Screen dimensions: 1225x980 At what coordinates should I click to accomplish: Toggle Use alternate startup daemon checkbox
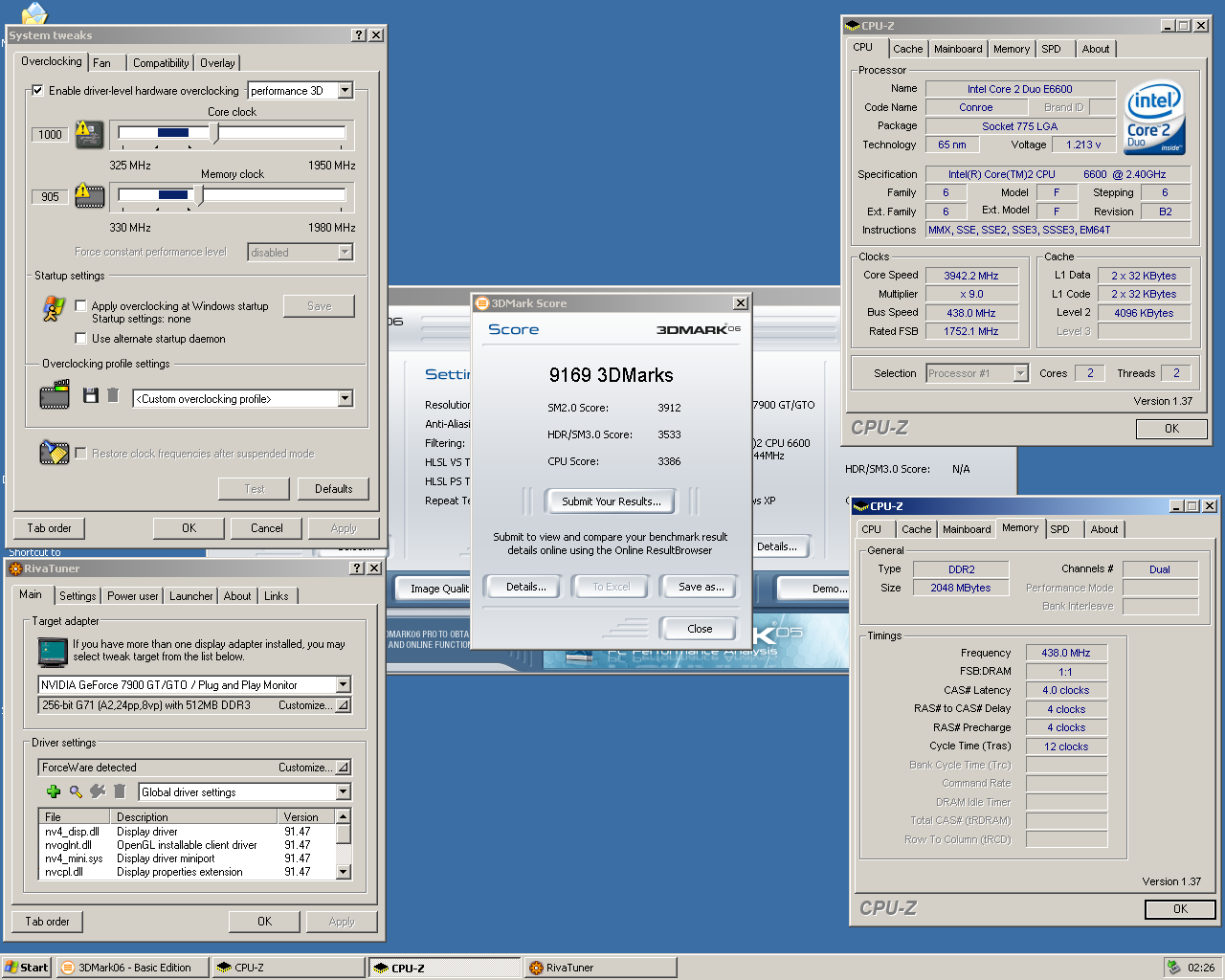click(80, 338)
